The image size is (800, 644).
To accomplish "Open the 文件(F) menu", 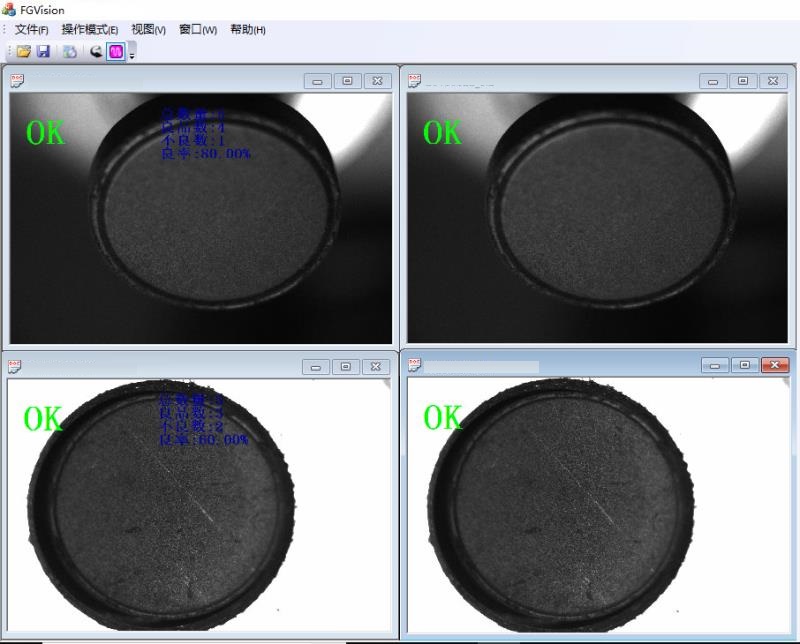I will click(31, 30).
